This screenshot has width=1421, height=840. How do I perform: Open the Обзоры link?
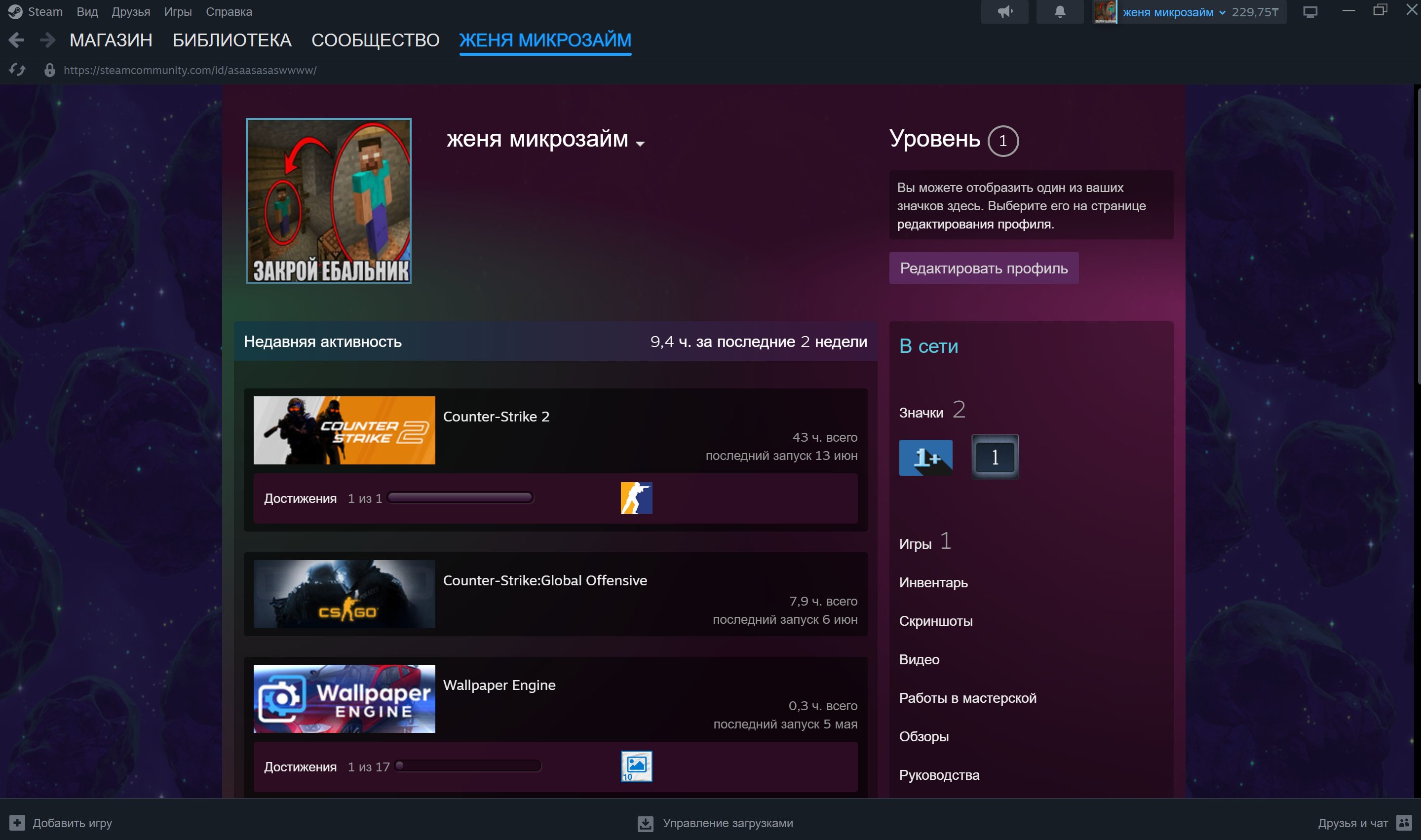point(923,737)
